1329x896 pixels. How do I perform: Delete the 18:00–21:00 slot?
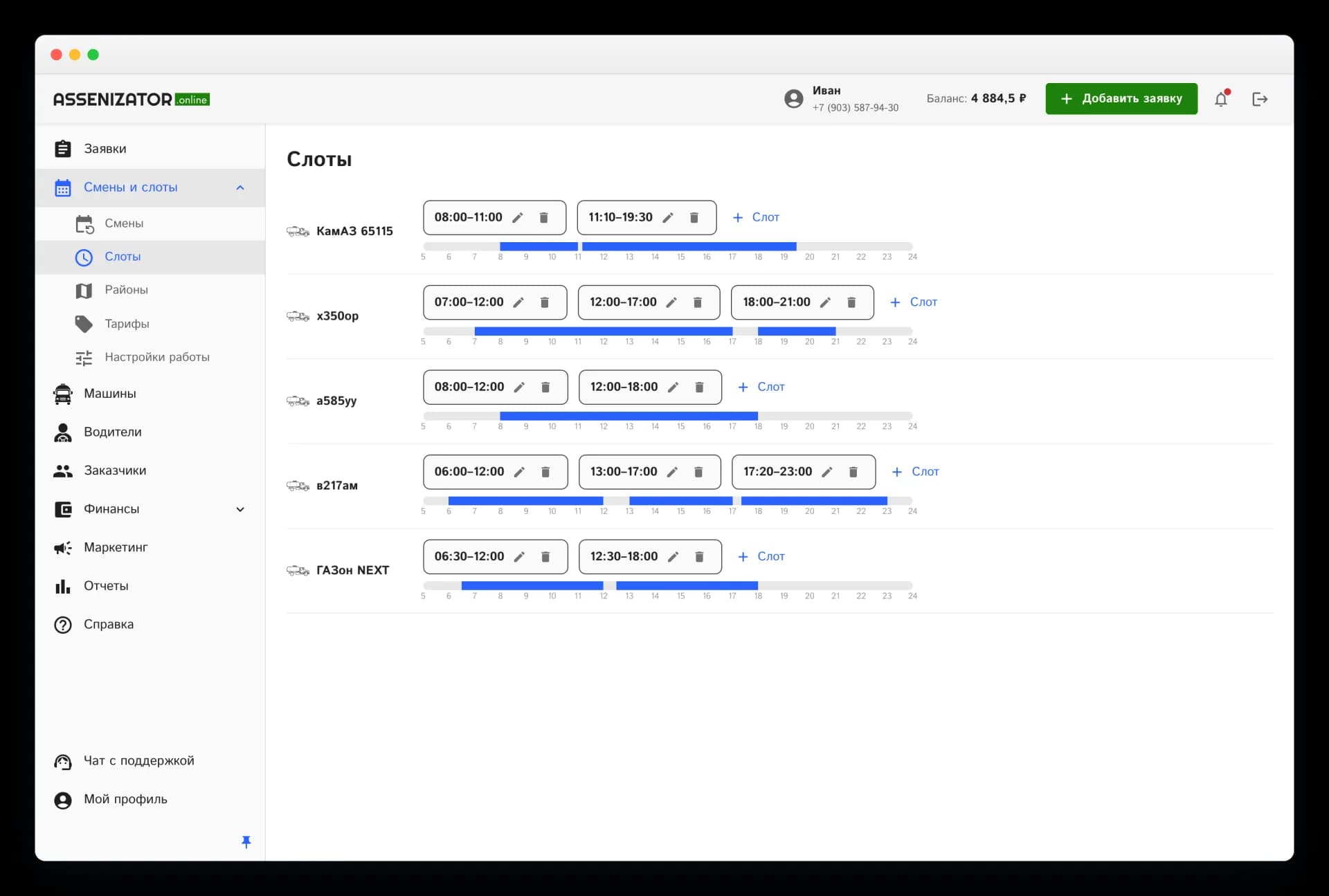coord(852,302)
